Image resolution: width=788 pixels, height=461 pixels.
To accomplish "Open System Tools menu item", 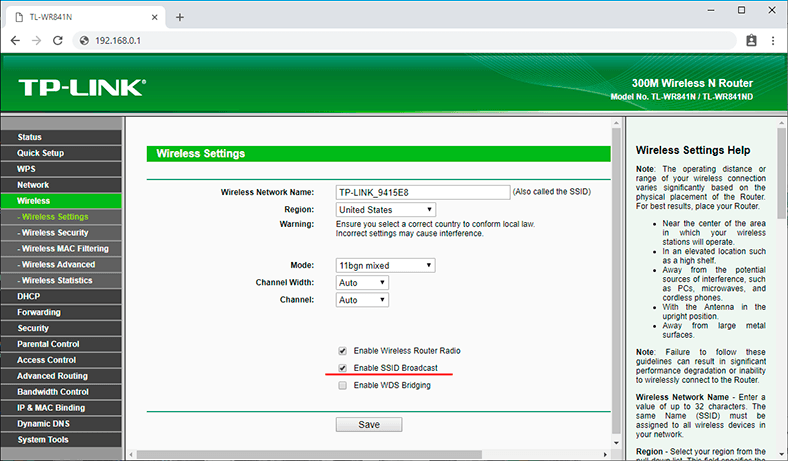I will [x=61, y=439].
